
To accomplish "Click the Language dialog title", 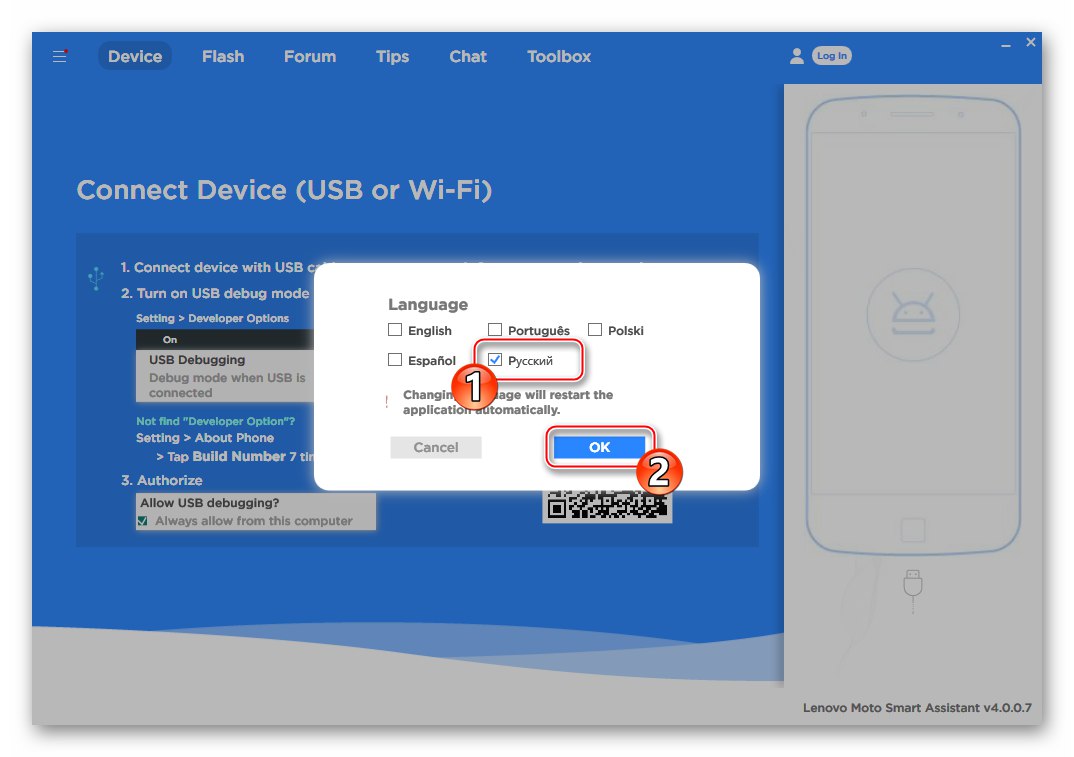I will [428, 304].
